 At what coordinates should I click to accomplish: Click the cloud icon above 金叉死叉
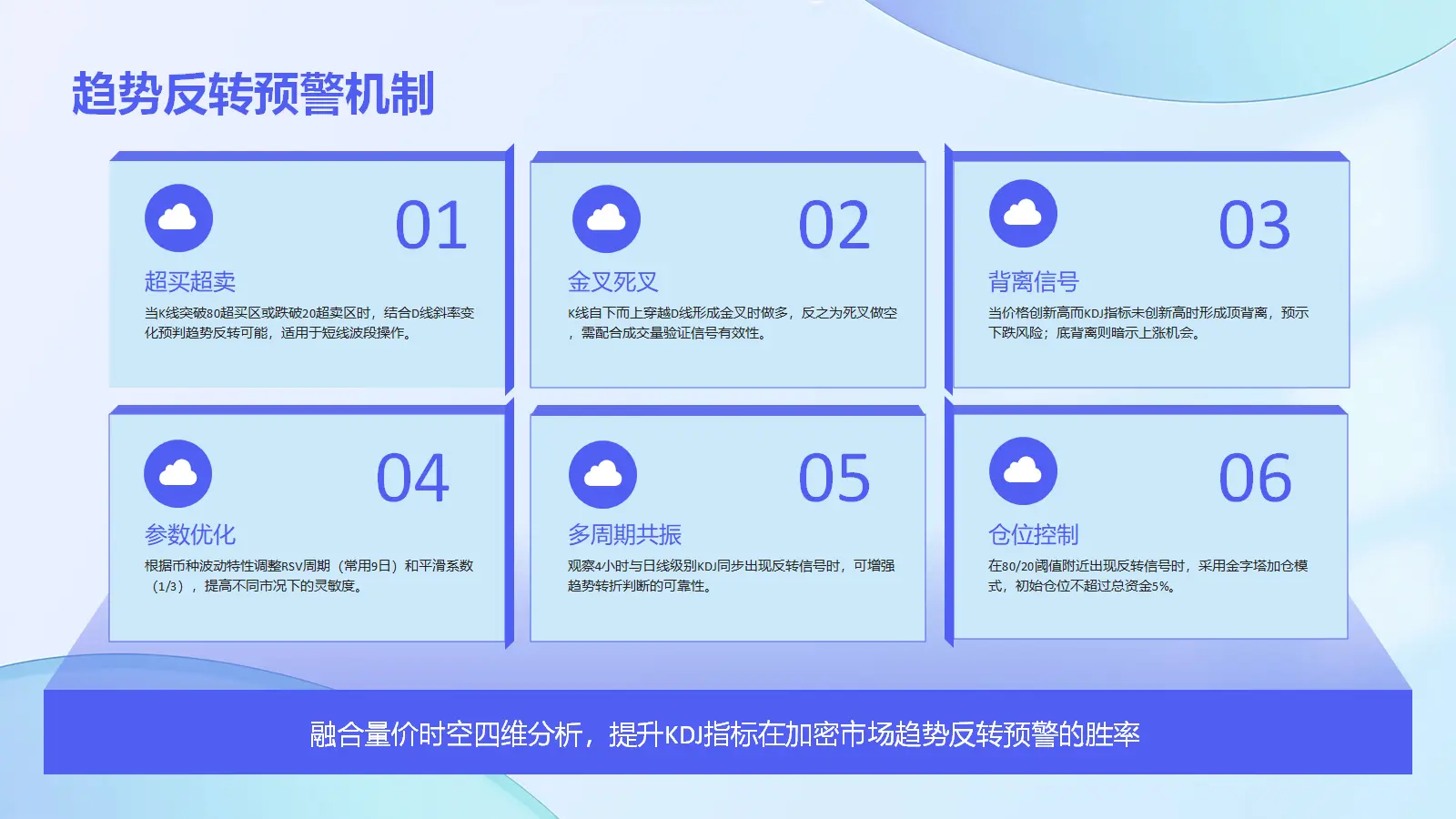click(606, 218)
